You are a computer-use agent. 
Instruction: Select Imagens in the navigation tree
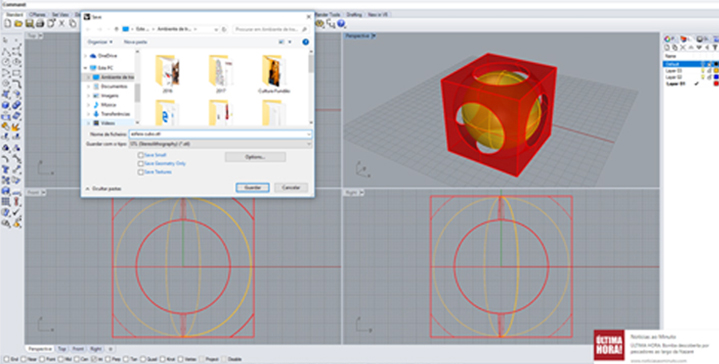click(x=110, y=95)
